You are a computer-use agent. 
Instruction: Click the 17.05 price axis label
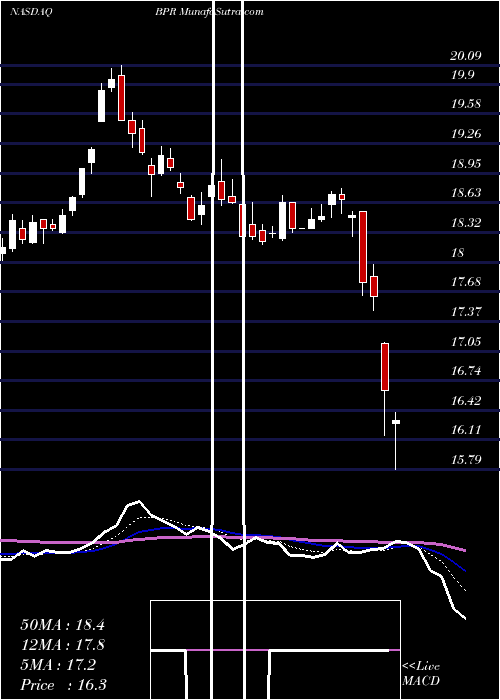point(466,342)
